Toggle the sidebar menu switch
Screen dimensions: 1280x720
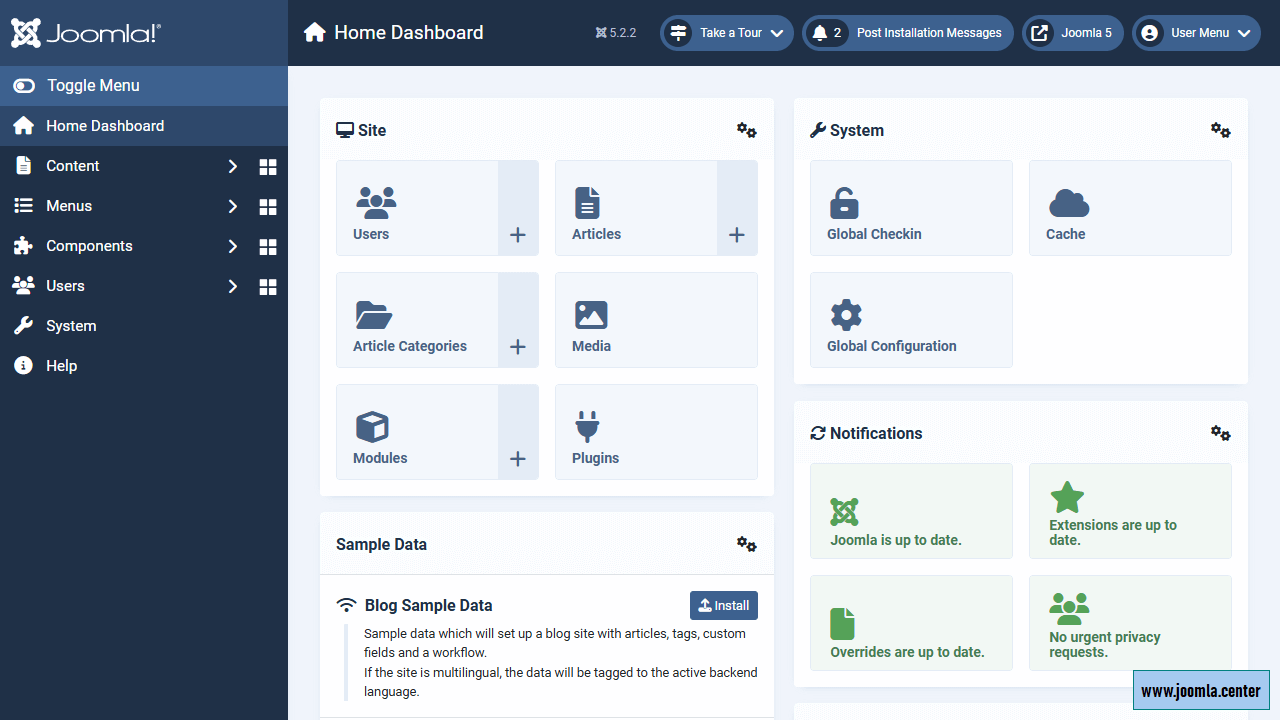coord(24,86)
